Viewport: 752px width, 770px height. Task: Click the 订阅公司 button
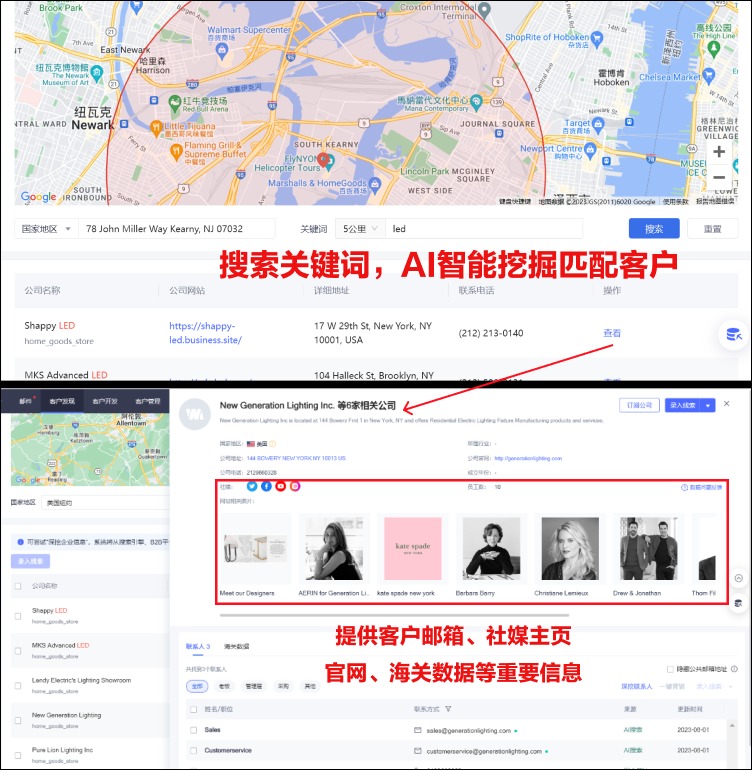639,405
